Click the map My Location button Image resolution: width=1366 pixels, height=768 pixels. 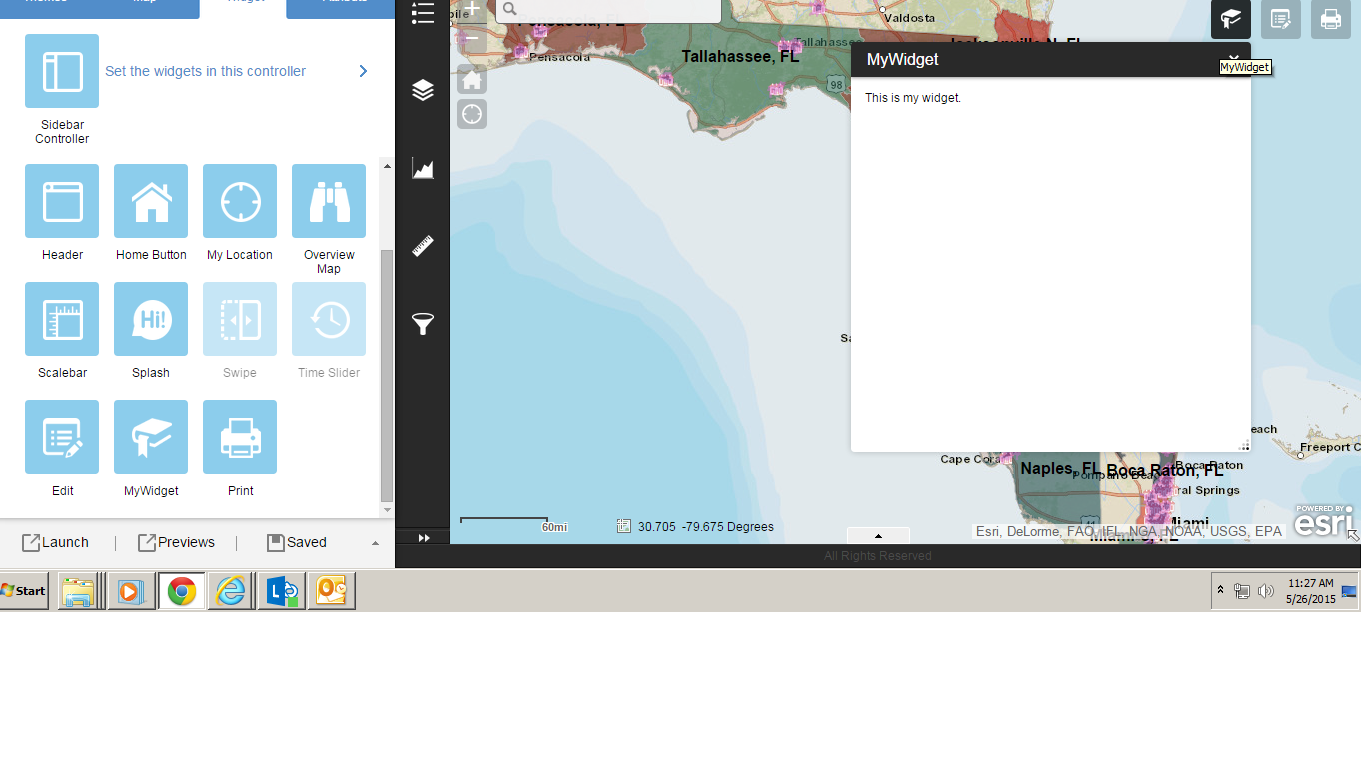(472, 114)
